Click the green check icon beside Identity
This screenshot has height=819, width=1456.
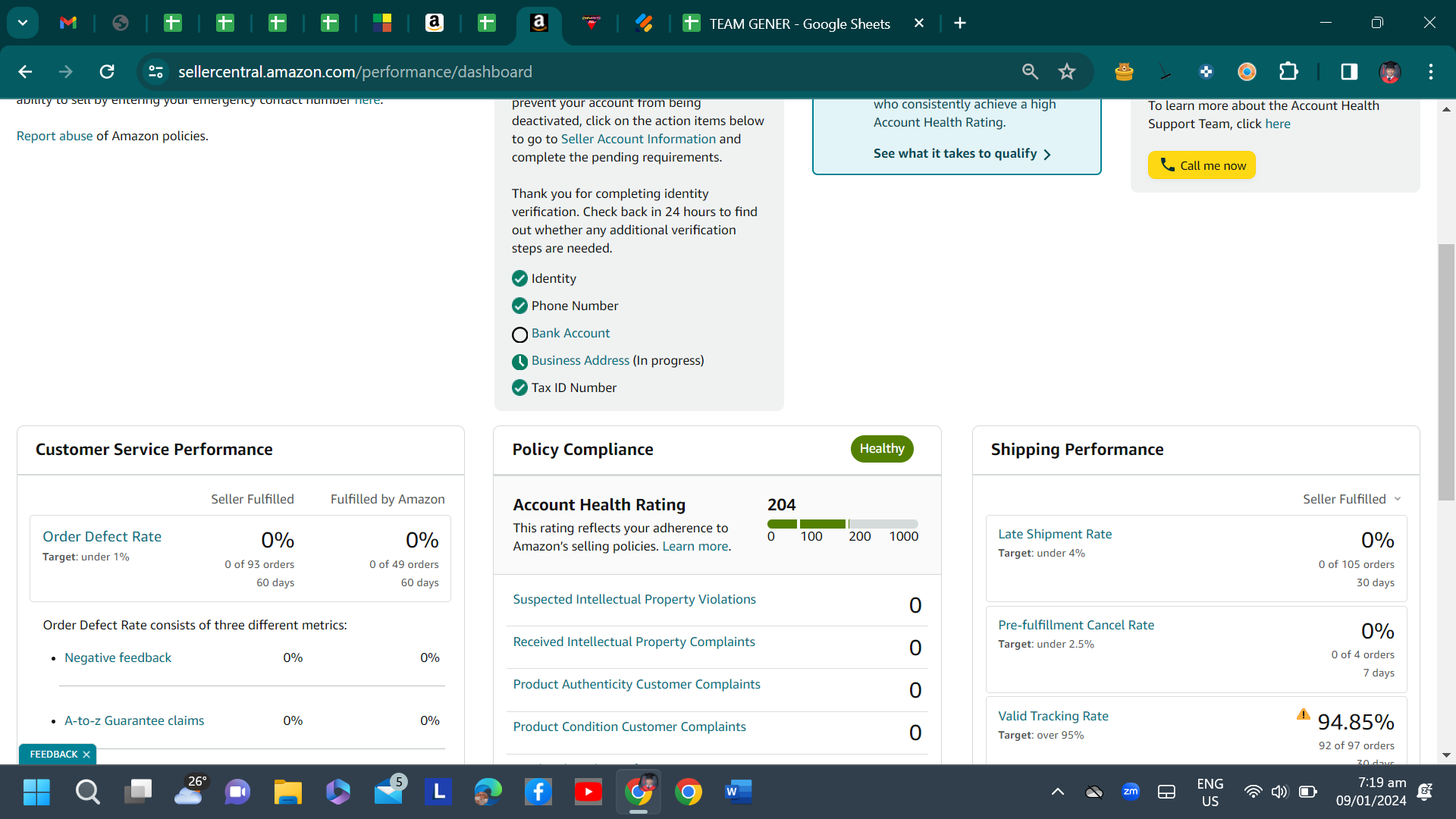(x=519, y=278)
